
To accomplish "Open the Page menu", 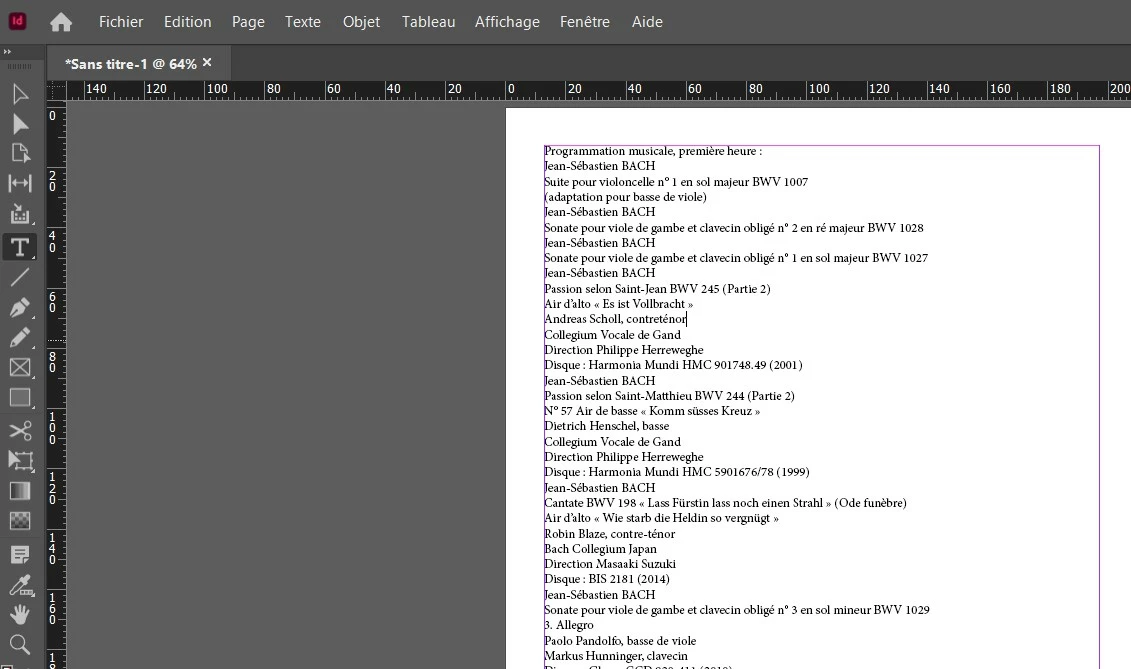I will (x=248, y=22).
